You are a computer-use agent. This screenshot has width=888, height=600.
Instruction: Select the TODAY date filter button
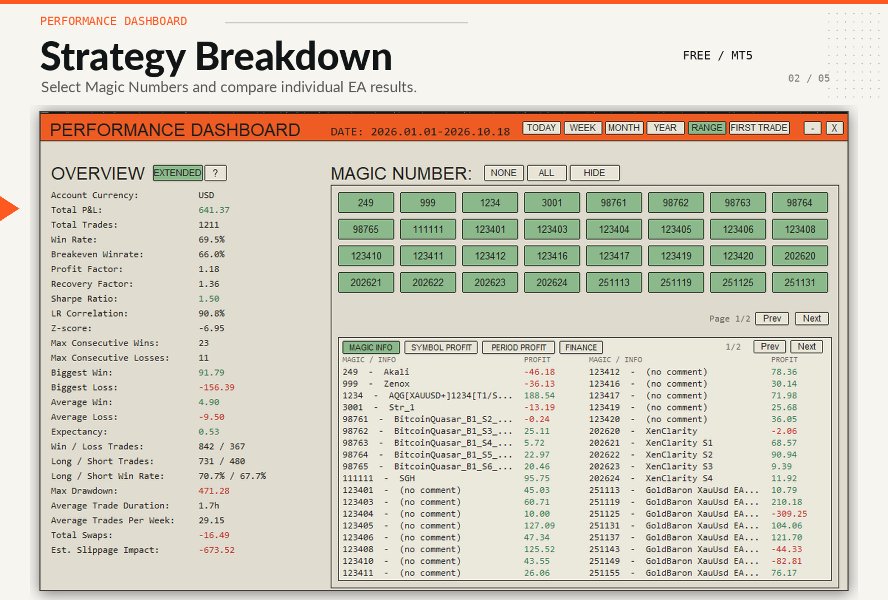[x=541, y=128]
